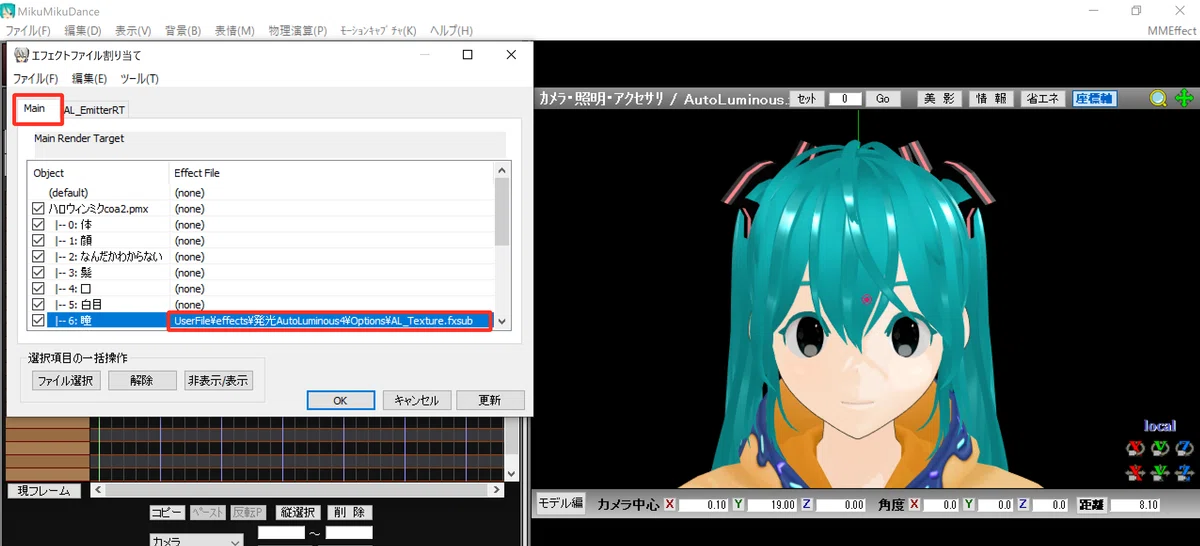Click the yellow magnifier zoom icon

point(1158,98)
